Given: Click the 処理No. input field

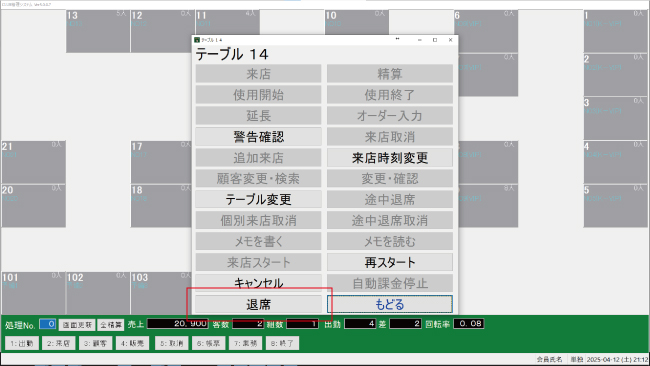Looking at the screenshot, I should click(48, 324).
